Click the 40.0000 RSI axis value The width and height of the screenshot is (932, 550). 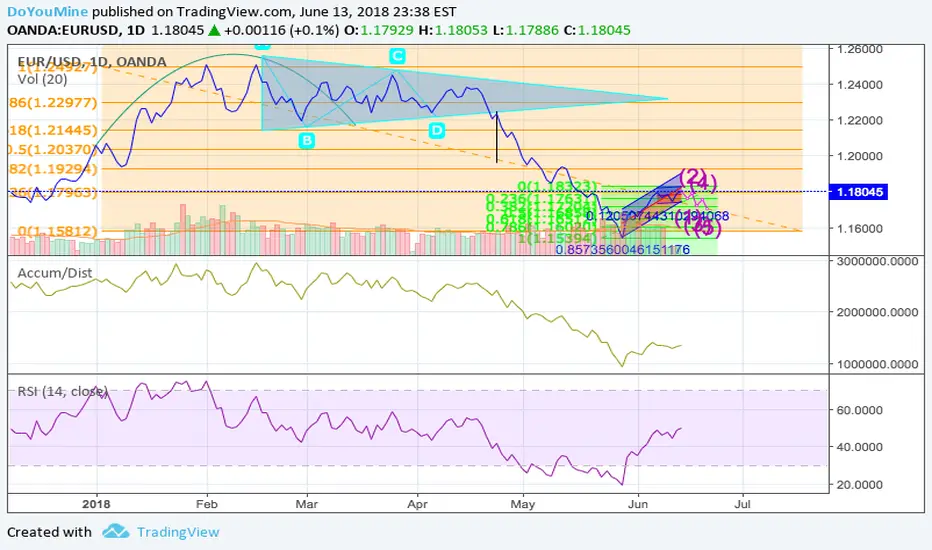[x=859, y=447]
